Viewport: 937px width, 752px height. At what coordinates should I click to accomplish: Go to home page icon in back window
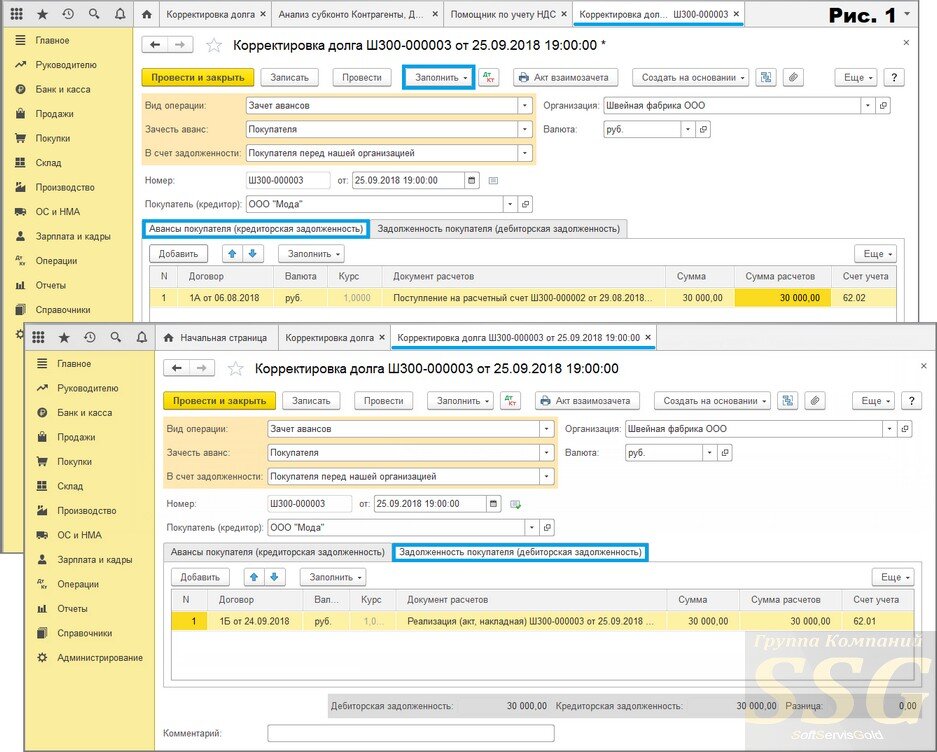tap(146, 14)
